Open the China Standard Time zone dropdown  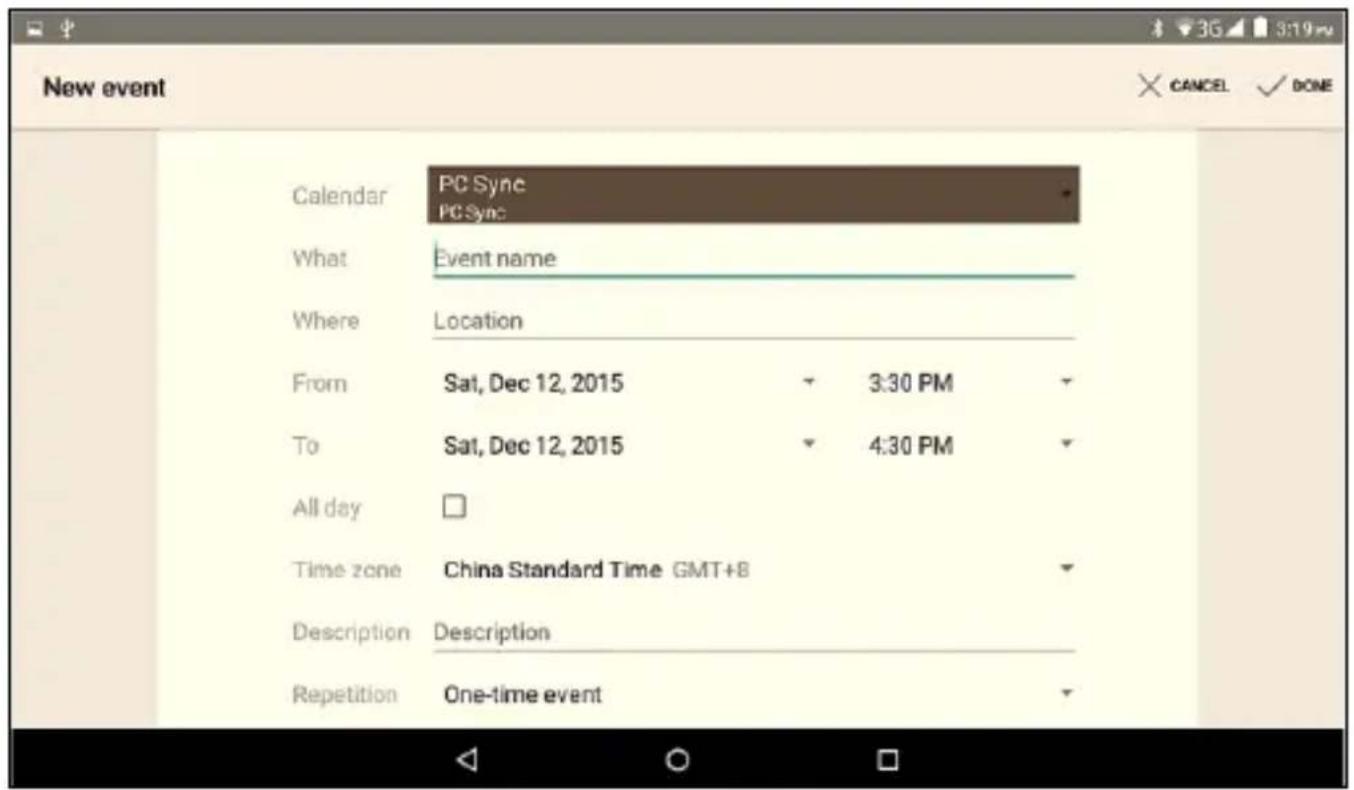tap(756, 569)
